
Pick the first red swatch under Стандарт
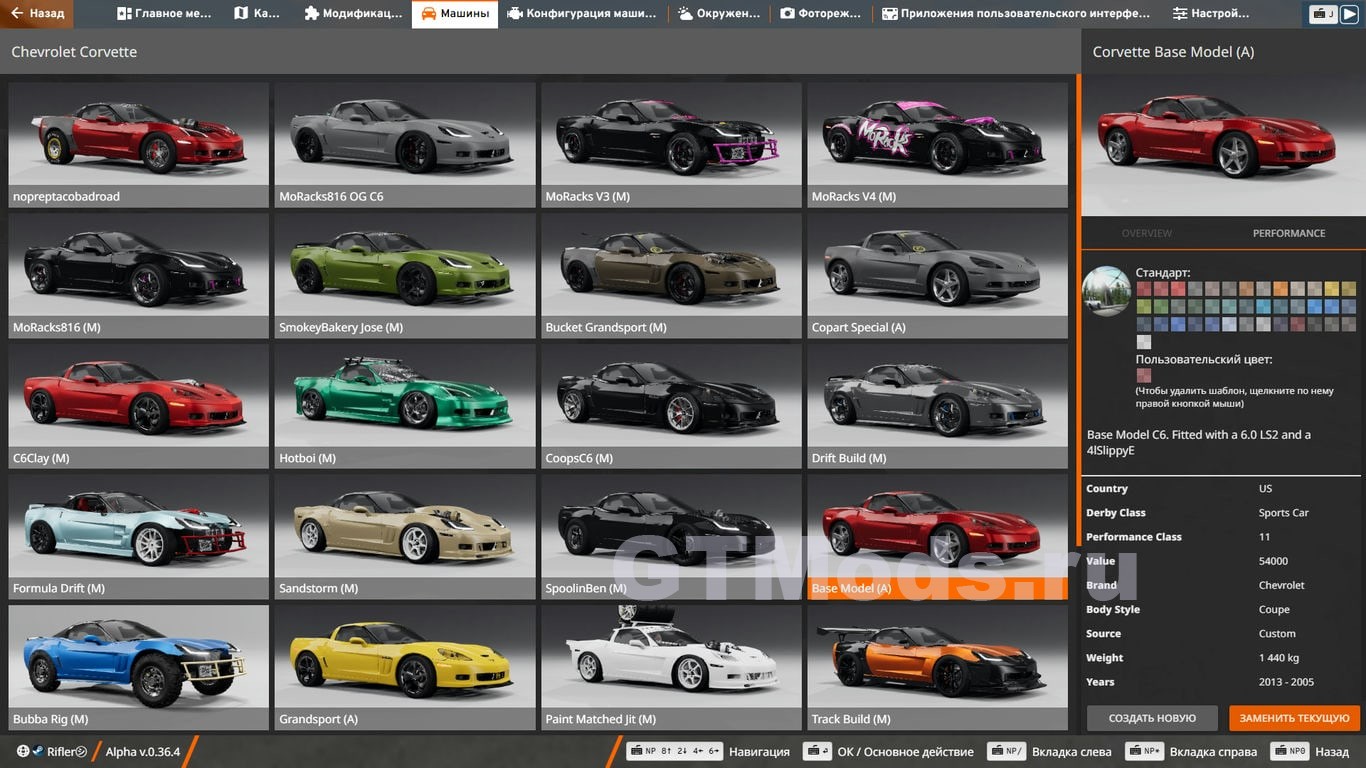pyautogui.click(x=1144, y=289)
